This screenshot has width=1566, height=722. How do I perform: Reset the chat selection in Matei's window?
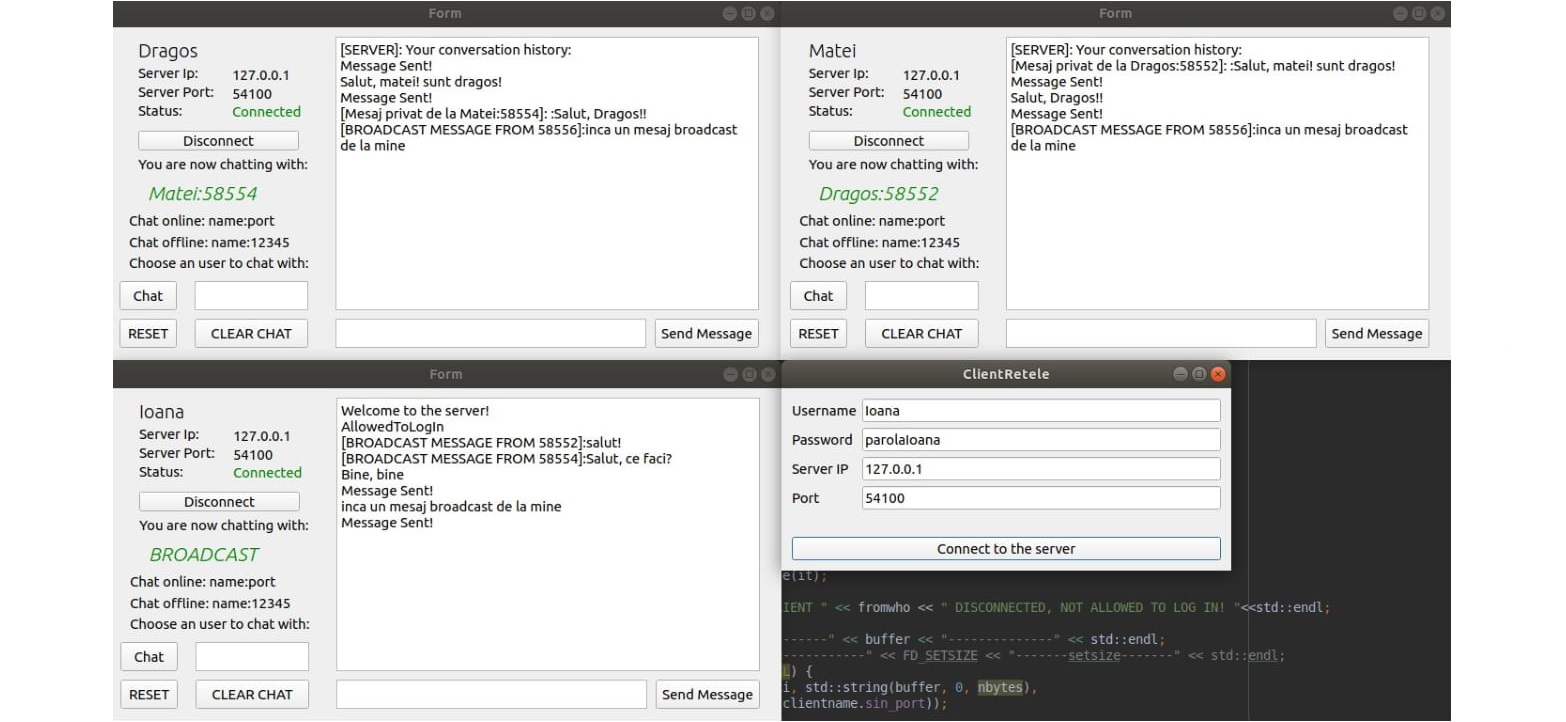817,333
